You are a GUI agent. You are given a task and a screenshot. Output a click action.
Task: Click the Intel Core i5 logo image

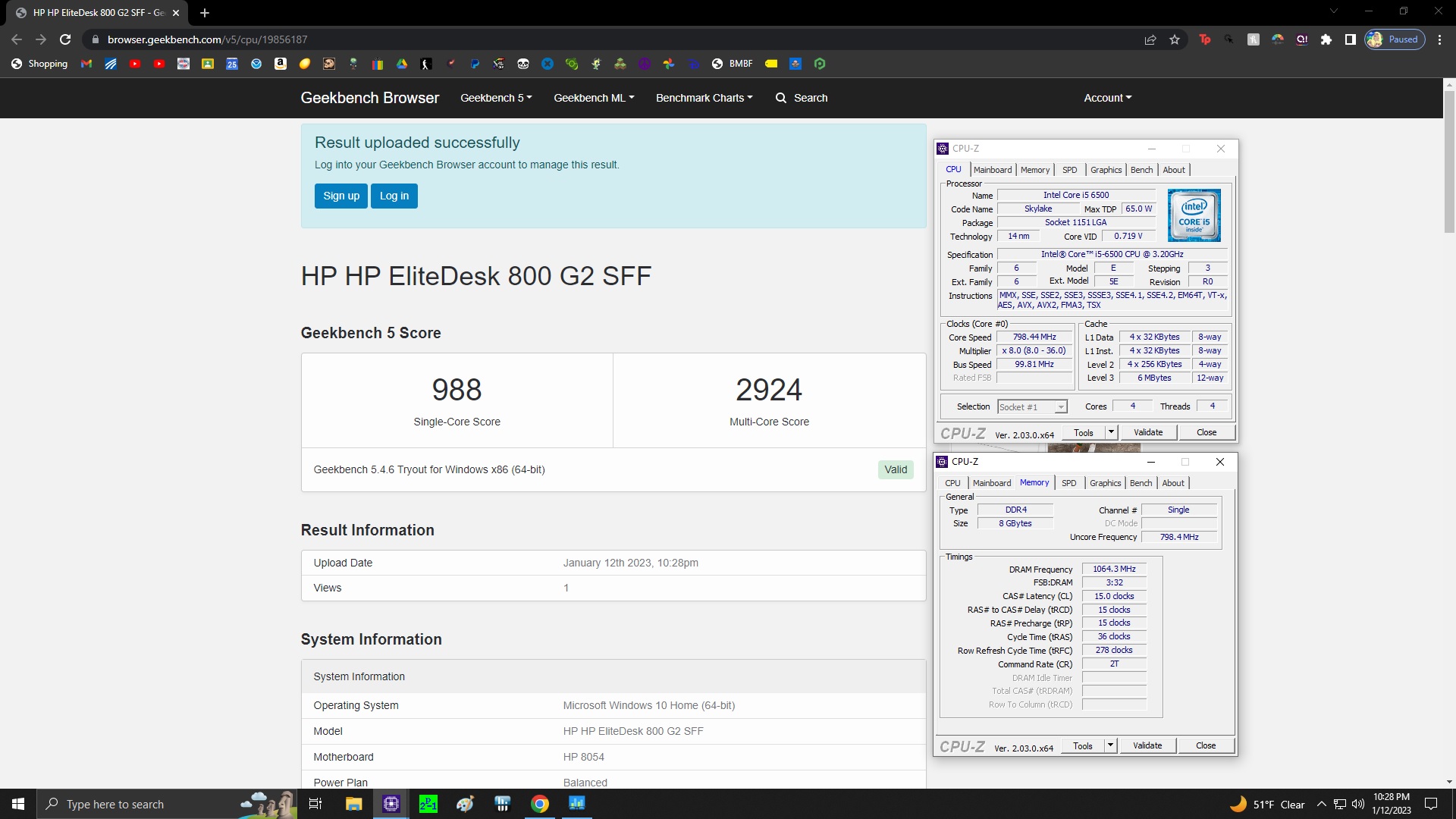[x=1194, y=215]
